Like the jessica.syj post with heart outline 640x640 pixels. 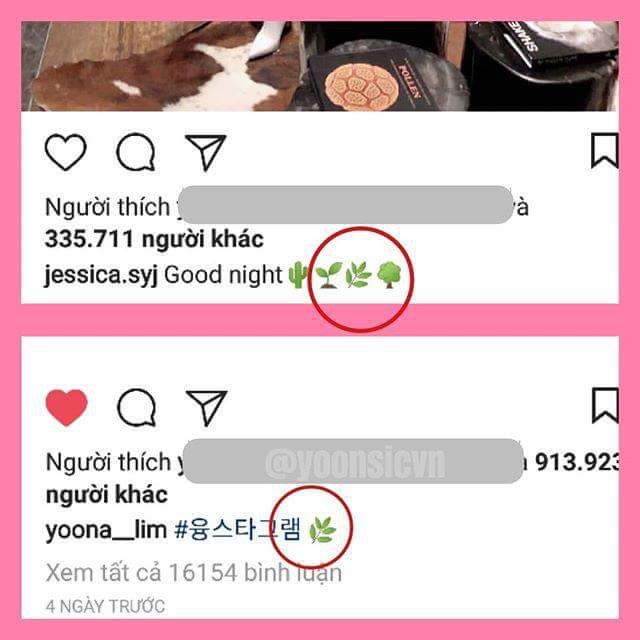pos(66,152)
